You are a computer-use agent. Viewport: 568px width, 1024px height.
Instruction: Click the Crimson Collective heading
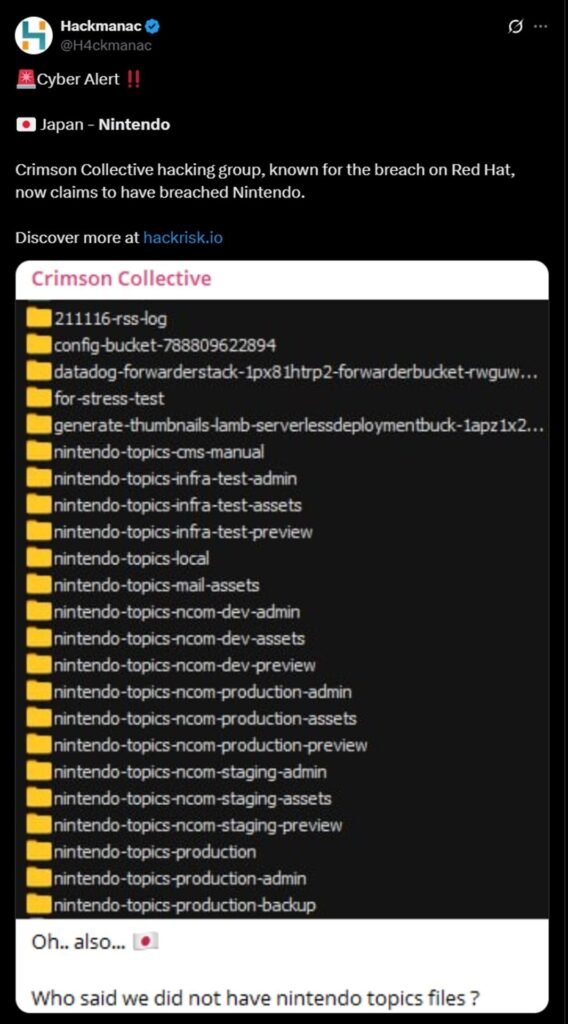pyautogui.click(x=121, y=278)
